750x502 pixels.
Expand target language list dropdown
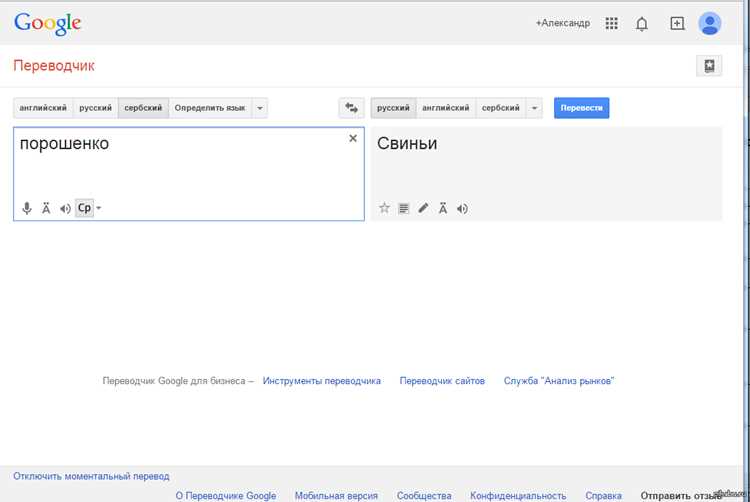click(x=534, y=108)
